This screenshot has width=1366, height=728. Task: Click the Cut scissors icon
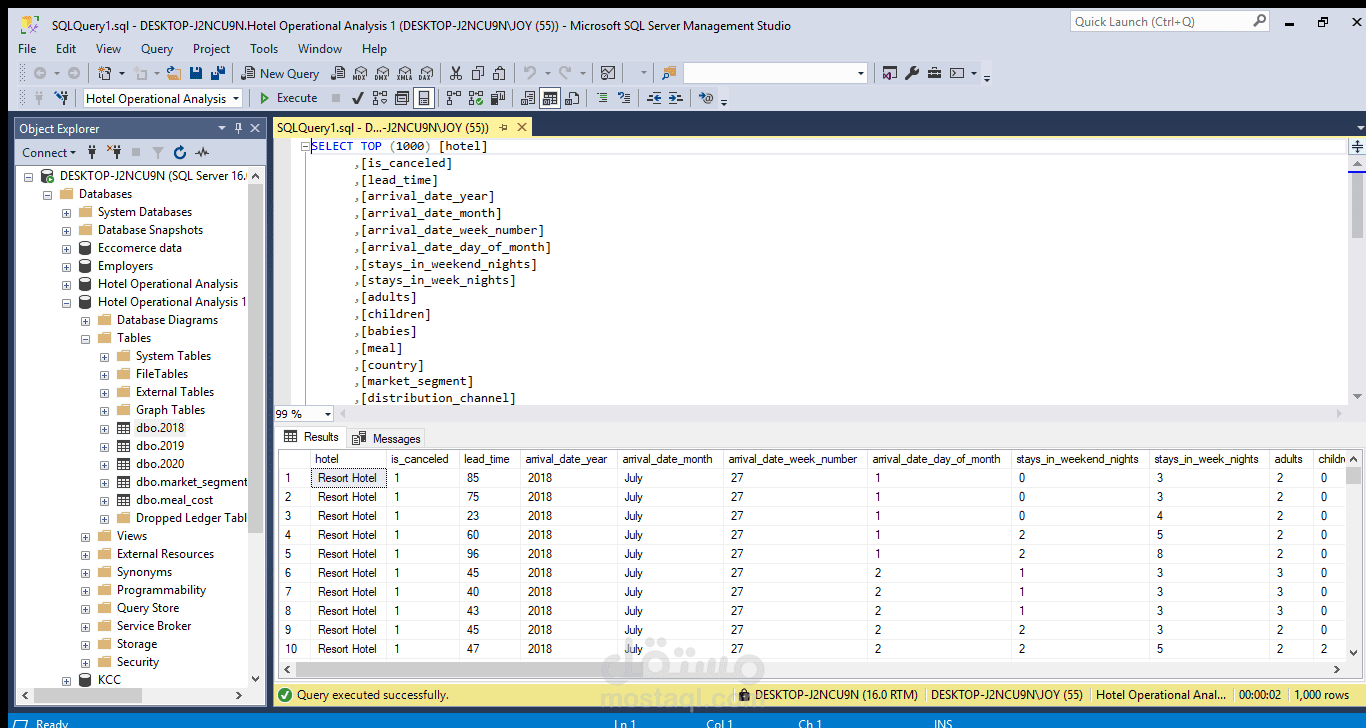456,73
